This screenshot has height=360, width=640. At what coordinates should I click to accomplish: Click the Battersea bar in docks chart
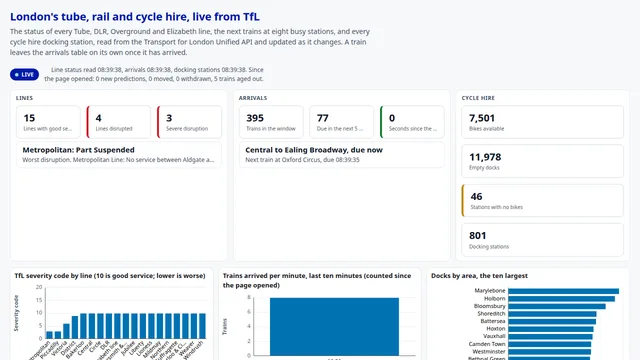[x=552, y=321]
